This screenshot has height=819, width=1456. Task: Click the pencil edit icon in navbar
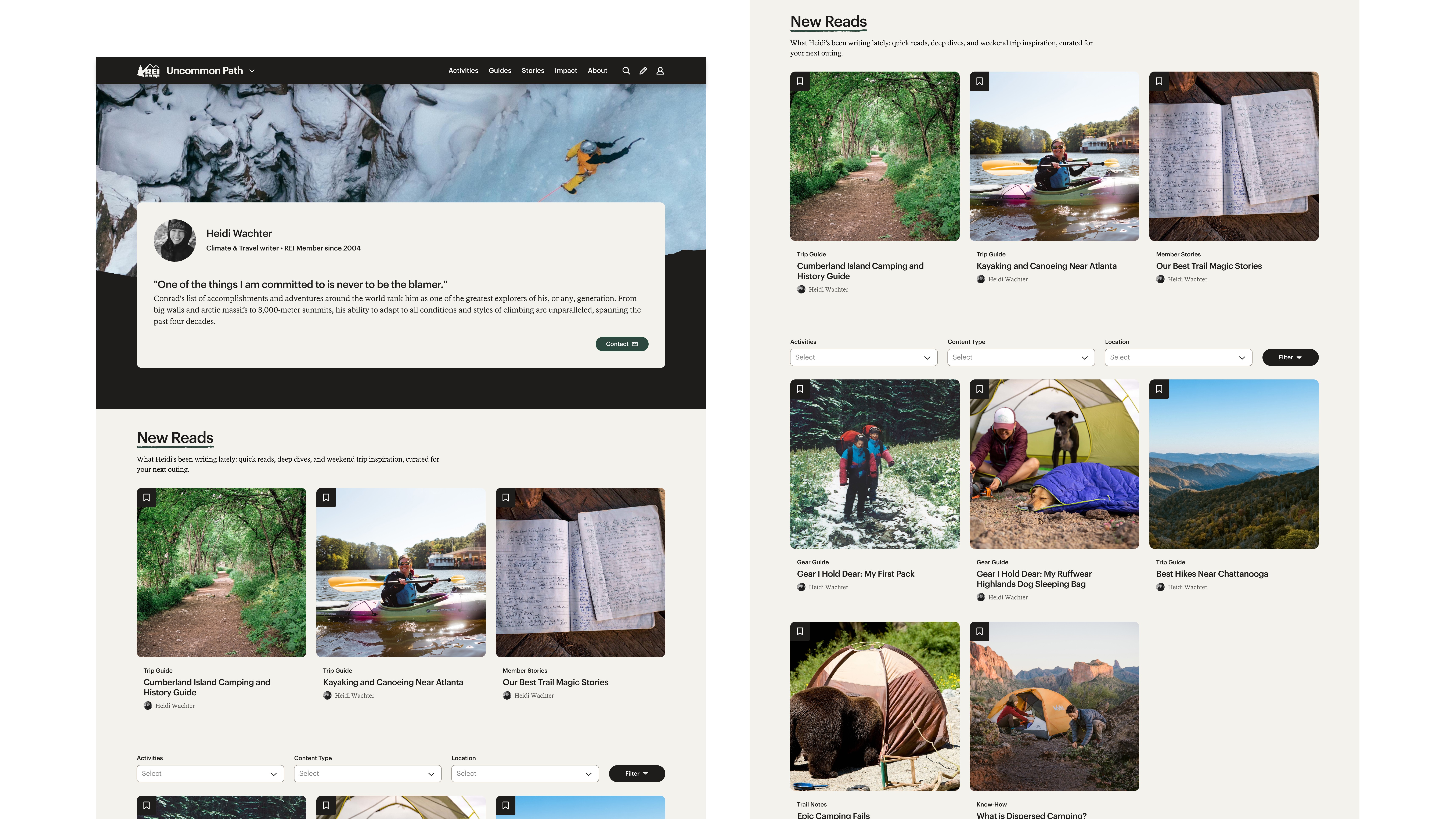(x=643, y=71)
